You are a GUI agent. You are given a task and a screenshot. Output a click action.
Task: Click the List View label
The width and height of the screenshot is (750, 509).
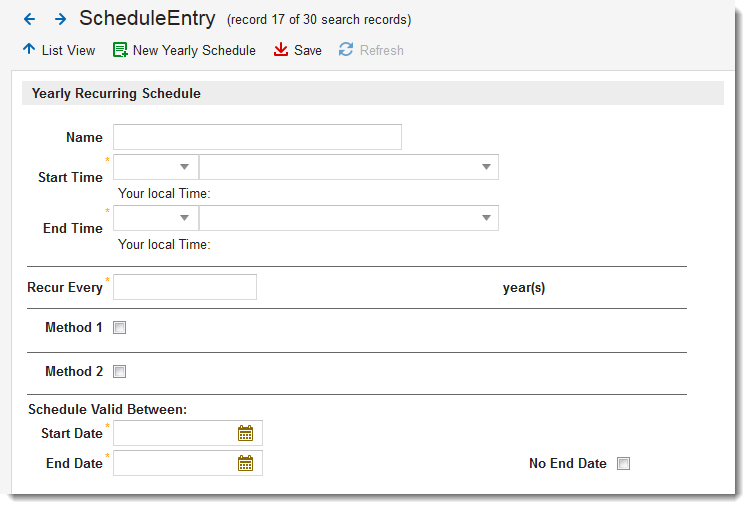pos(68,50)
